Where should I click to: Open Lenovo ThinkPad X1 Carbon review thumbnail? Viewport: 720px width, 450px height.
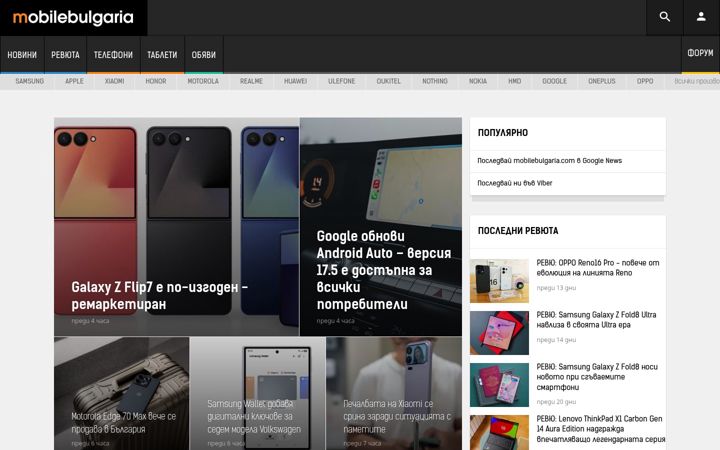tap(499, 433)
